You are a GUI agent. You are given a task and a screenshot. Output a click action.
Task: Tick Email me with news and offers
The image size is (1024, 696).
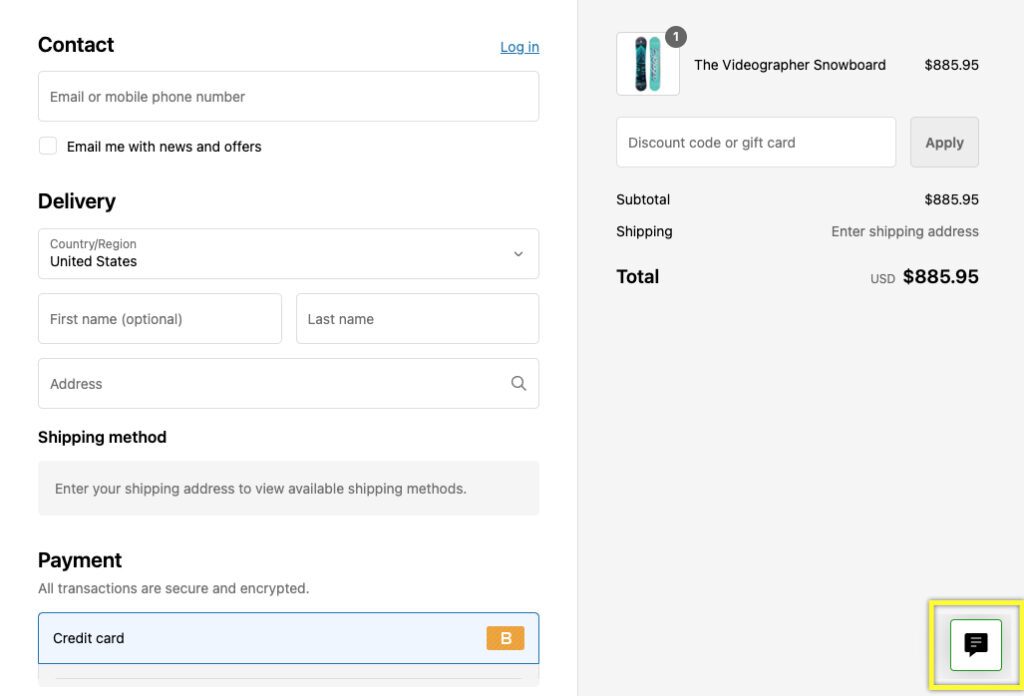point(48,146)
